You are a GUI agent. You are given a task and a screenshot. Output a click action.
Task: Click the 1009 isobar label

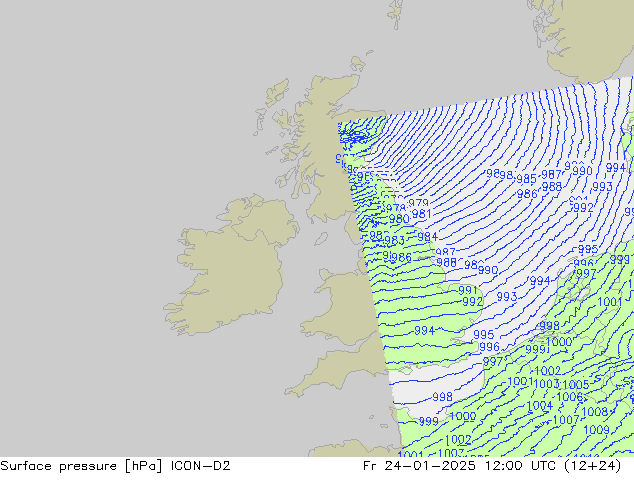(596, 430)
